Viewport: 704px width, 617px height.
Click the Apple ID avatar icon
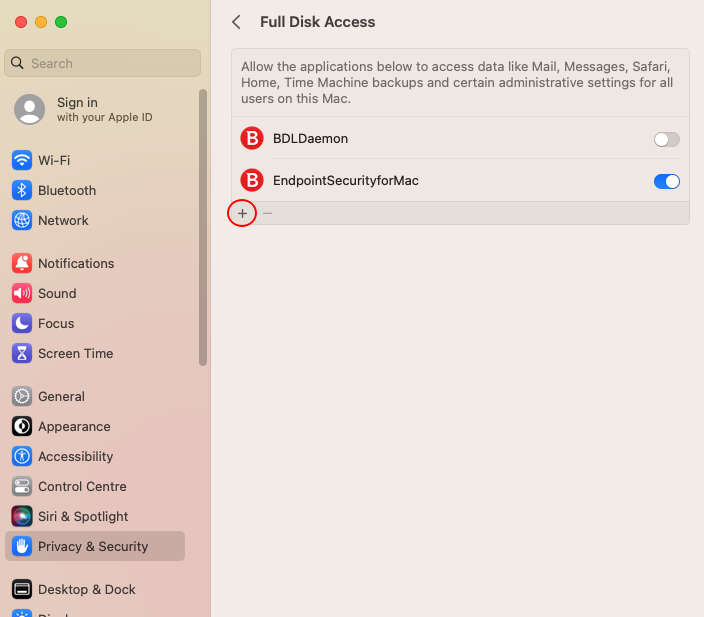30,109
